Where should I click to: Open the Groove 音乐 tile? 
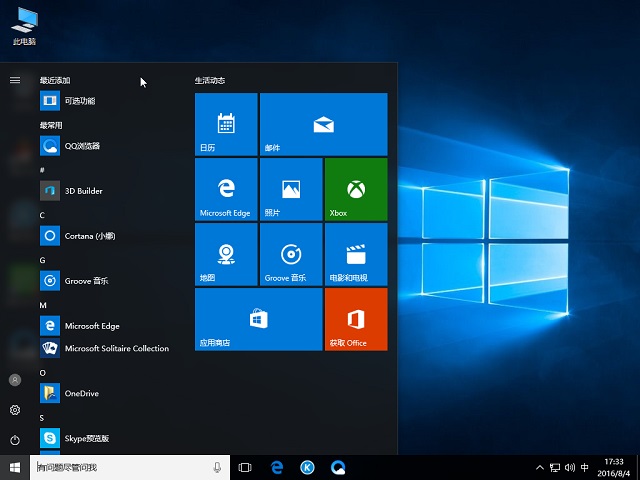291,254
